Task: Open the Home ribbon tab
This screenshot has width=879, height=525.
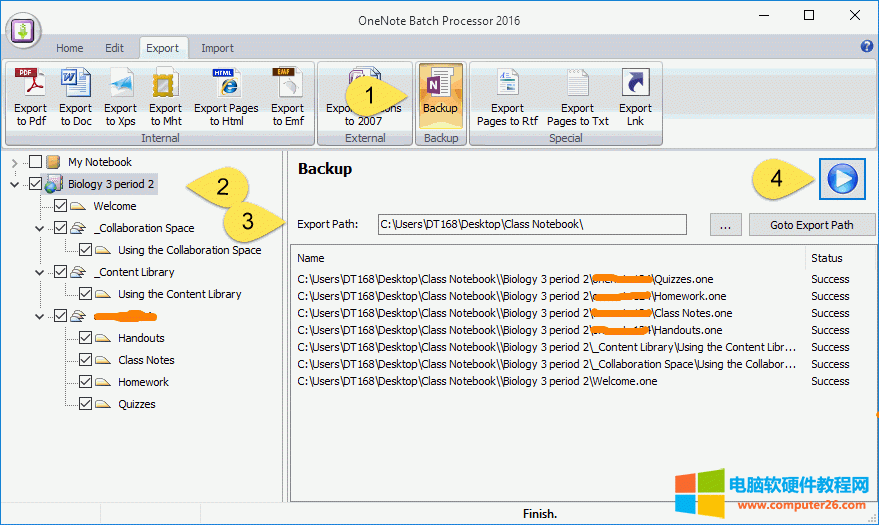Action: pos(70,48)
